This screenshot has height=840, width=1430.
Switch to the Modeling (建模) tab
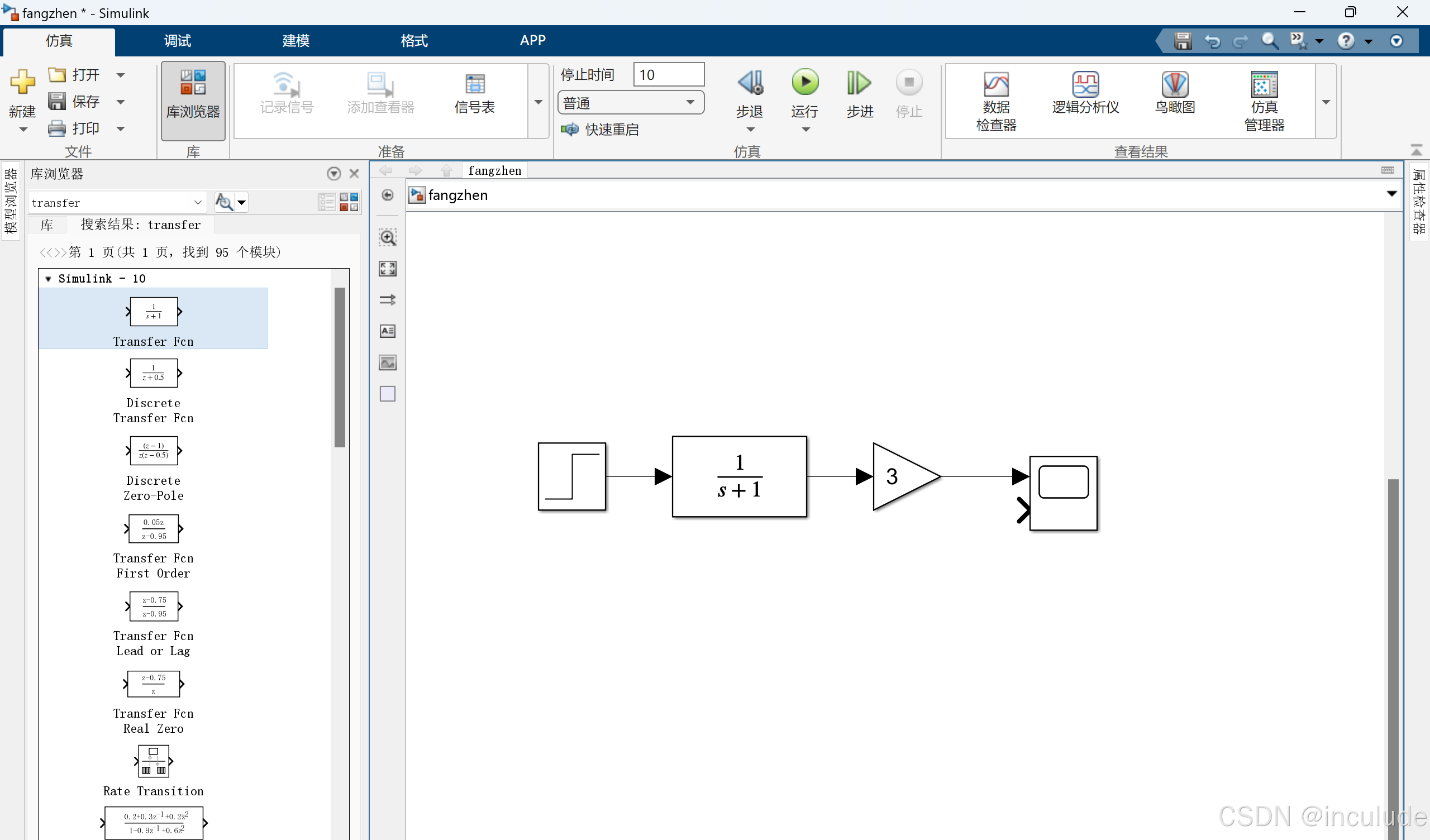(x=295, y=40)
